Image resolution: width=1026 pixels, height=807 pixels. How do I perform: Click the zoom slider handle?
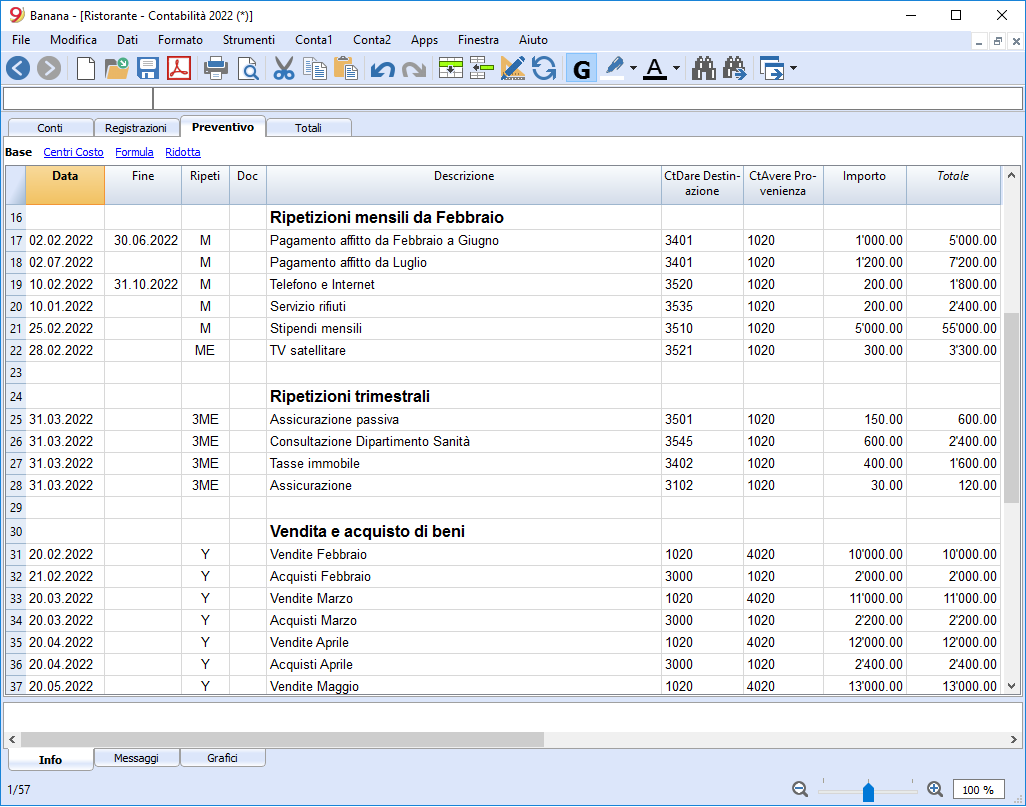point(868,791)
